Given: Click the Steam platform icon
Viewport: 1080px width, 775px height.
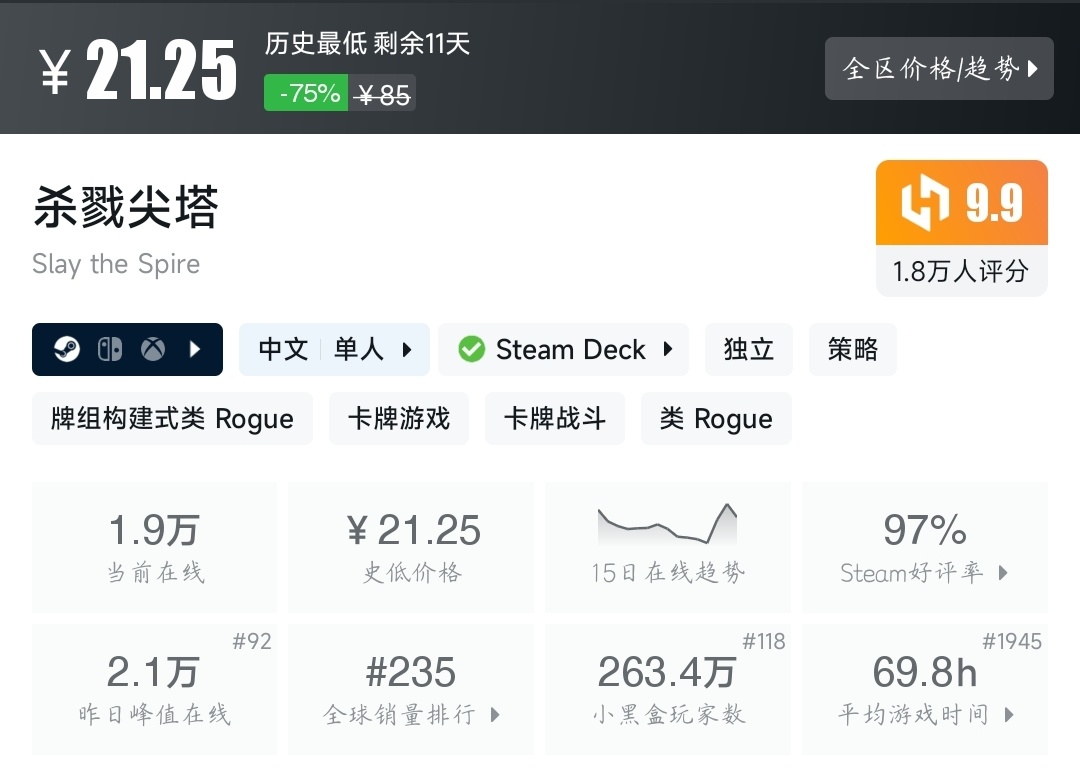Looking at the screenshot, I should tap(67, 350).
